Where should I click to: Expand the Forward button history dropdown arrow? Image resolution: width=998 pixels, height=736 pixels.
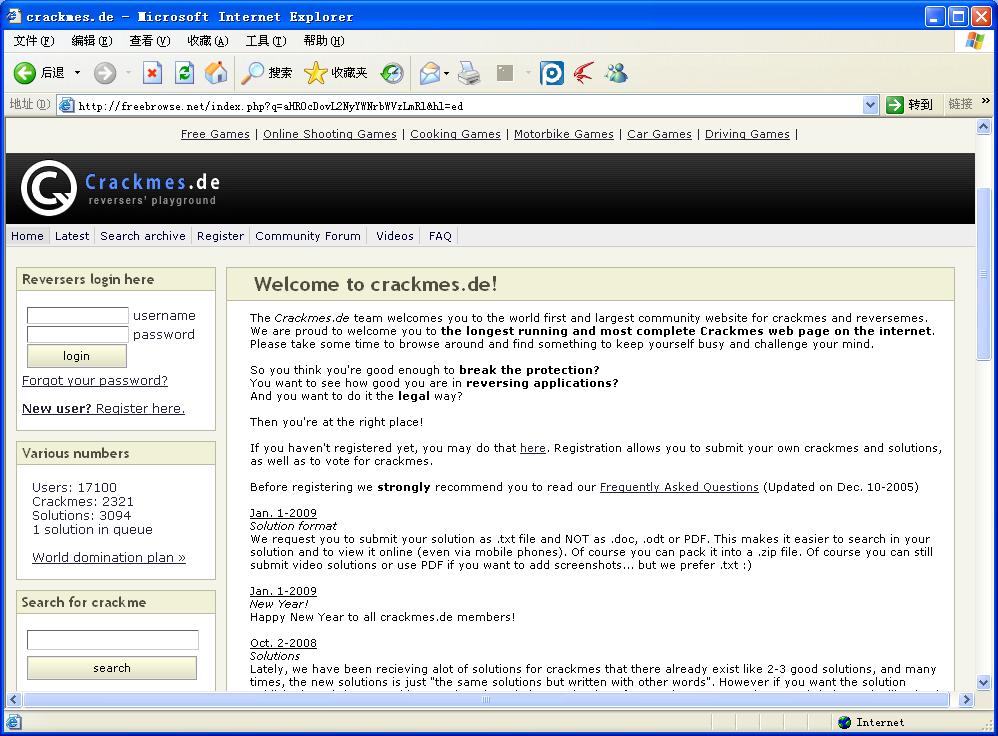pos(128,73)
